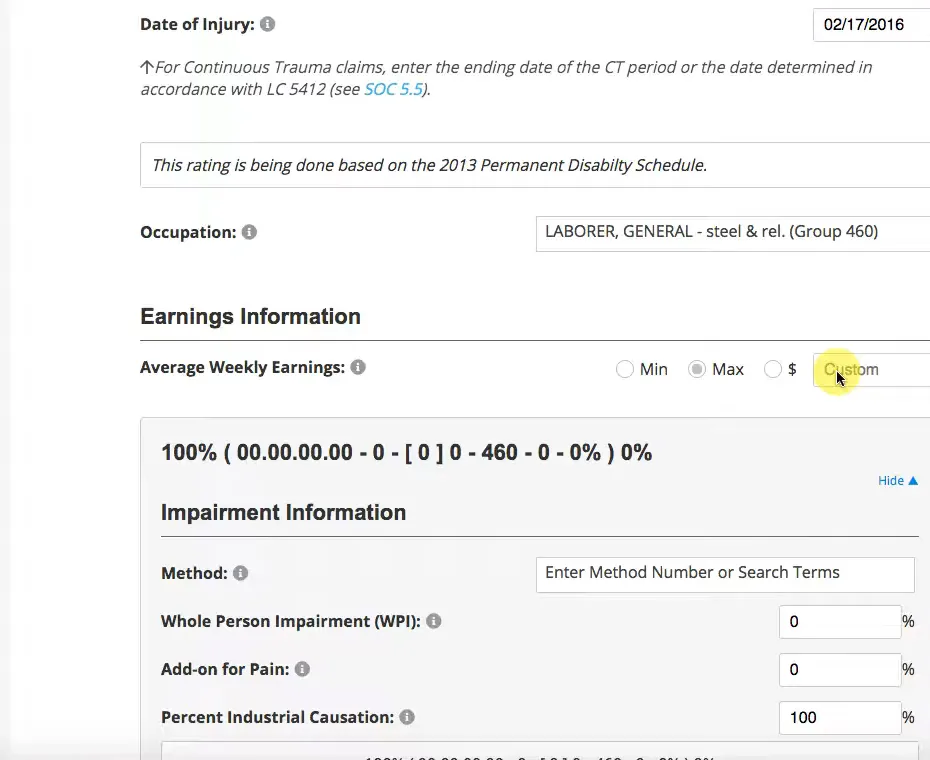
Task: Click the Occupation info icon
Action: (249, 232)
